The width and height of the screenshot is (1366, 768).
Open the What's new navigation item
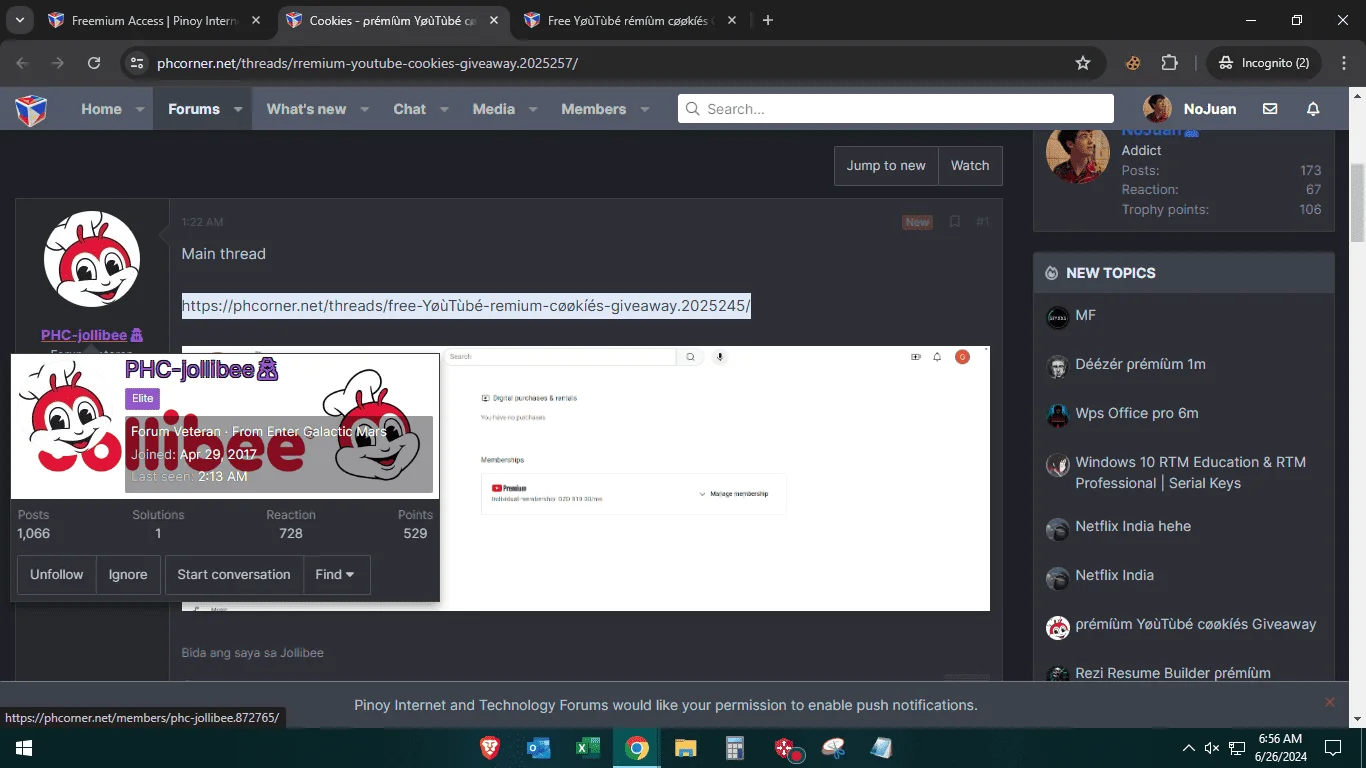click(x=306, y=109)
